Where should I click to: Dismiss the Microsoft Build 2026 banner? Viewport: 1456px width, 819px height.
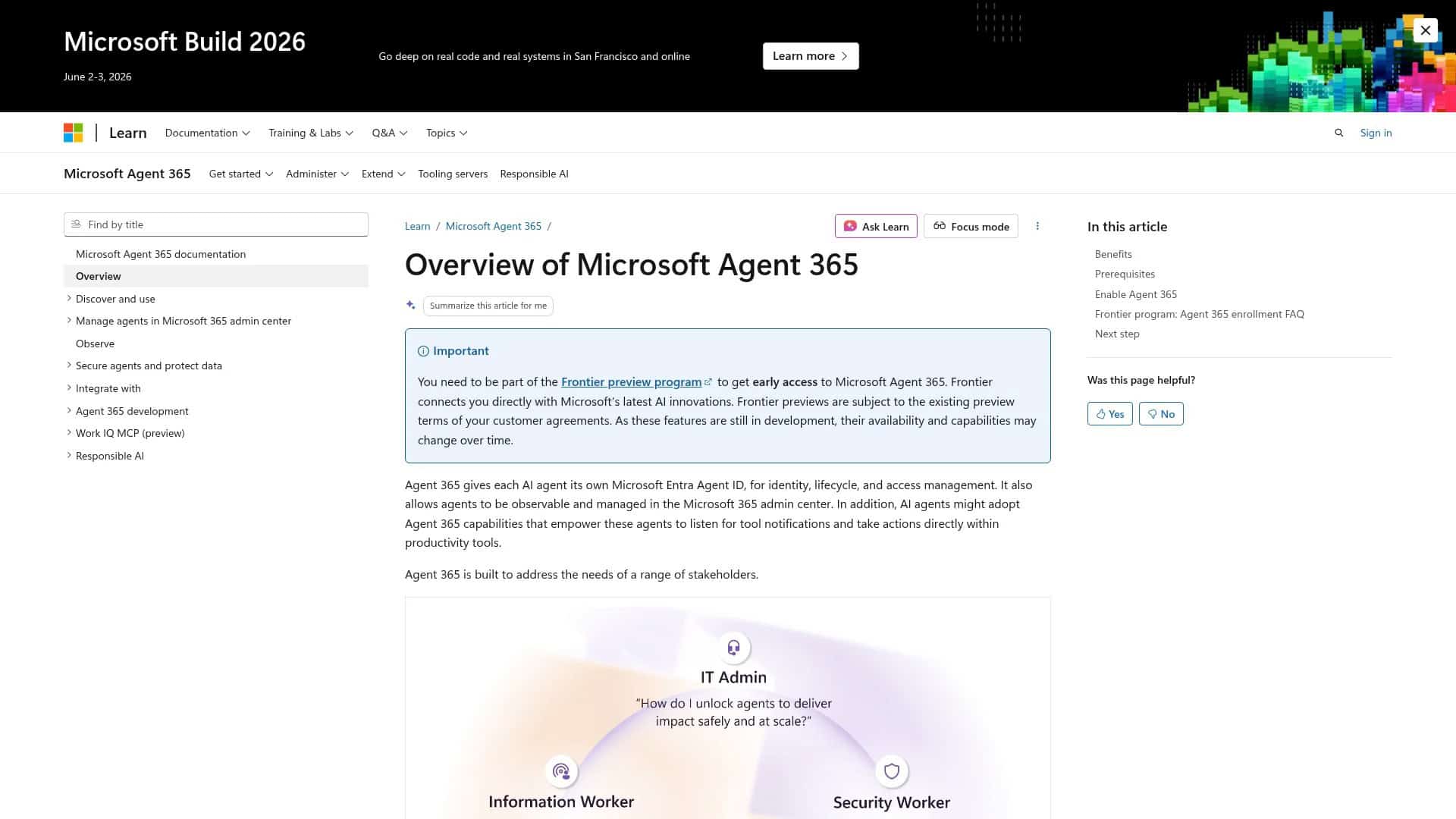1425,30
